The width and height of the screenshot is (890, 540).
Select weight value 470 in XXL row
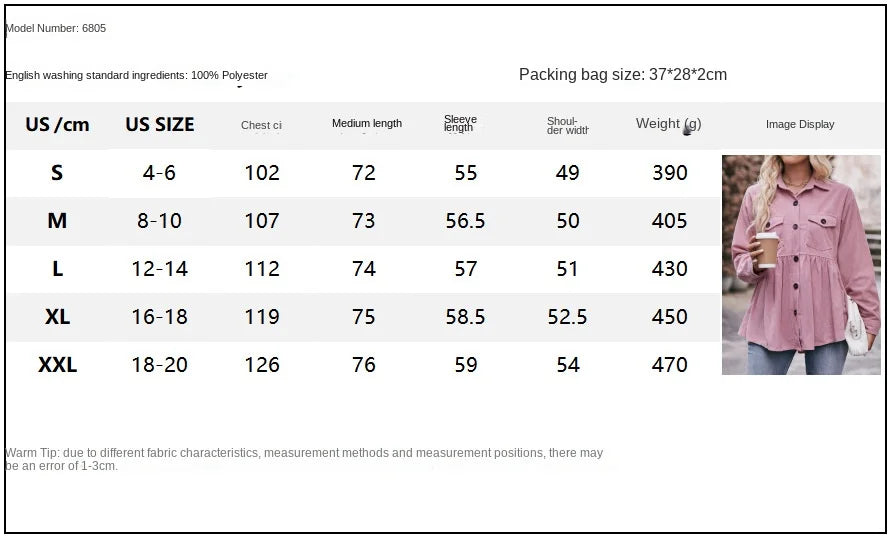(670, 365)
